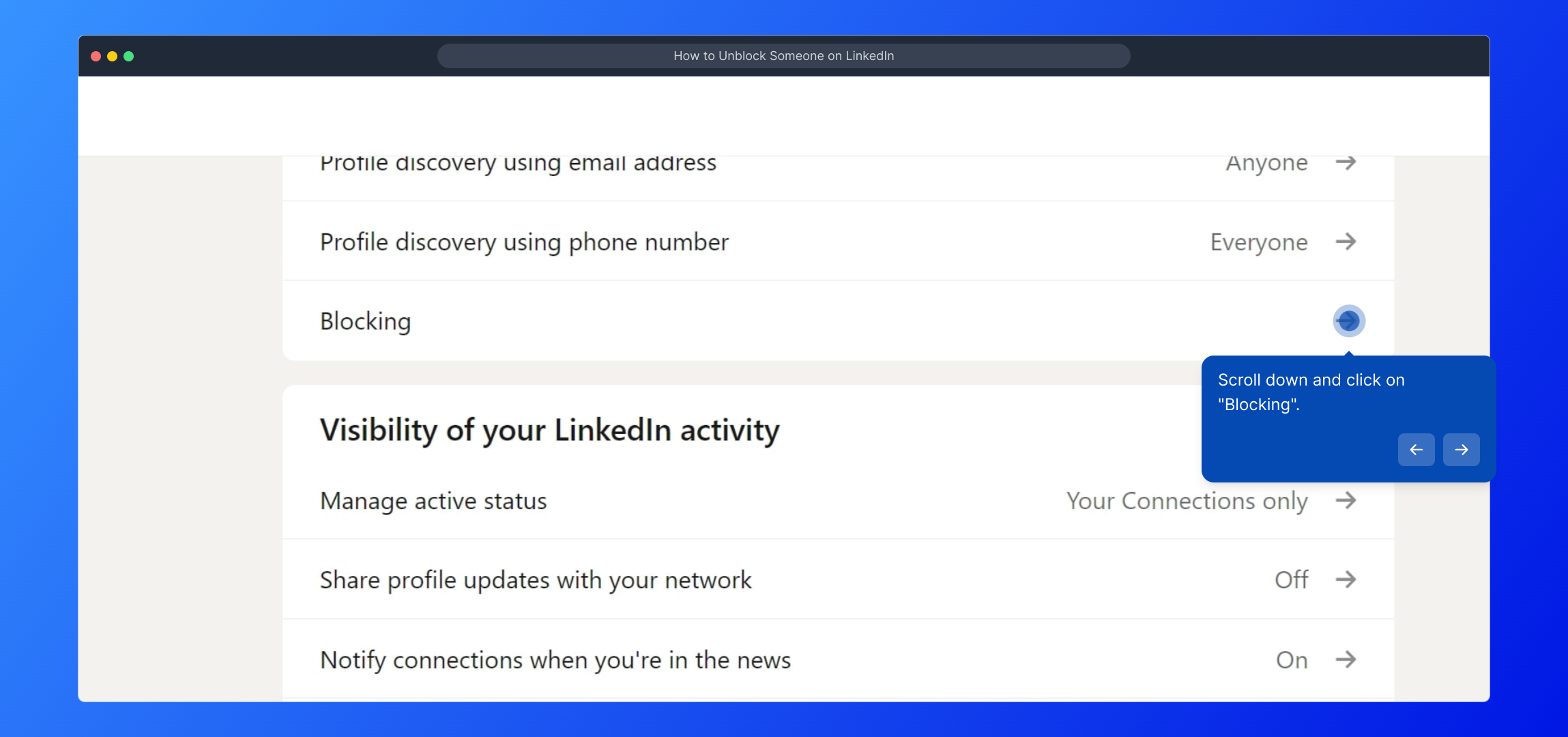This screenshot has width=1568, height=737.
Task: Click the arrow icon beside Blocking
Action: click(1348, 321)
